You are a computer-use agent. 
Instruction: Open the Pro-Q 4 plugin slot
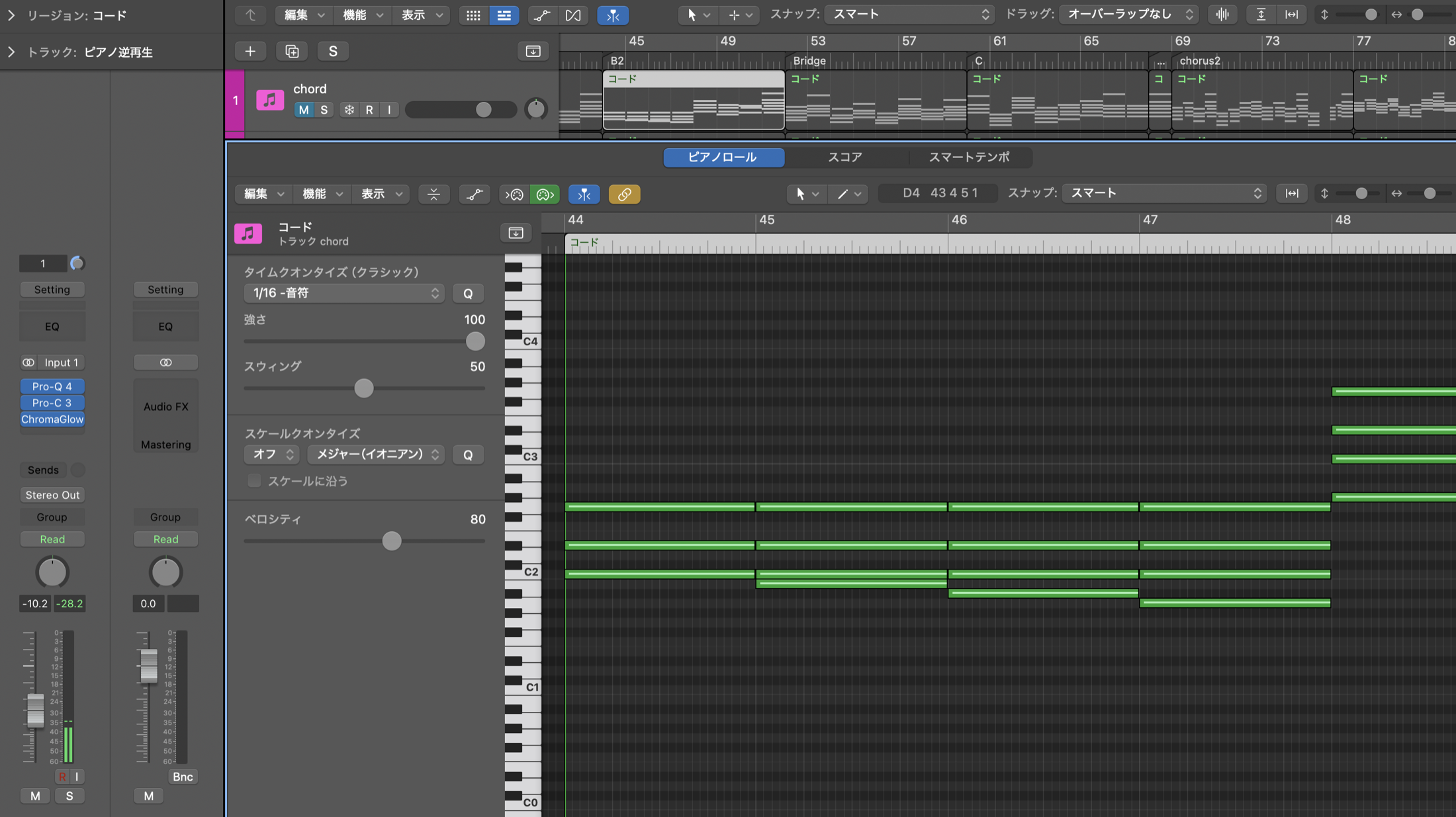click(52, 386)
